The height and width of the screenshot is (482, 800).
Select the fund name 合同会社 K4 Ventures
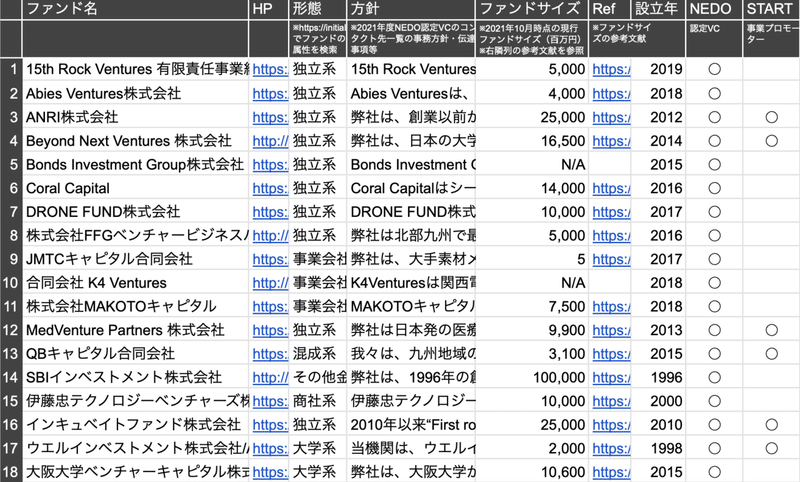coord(96,283)
